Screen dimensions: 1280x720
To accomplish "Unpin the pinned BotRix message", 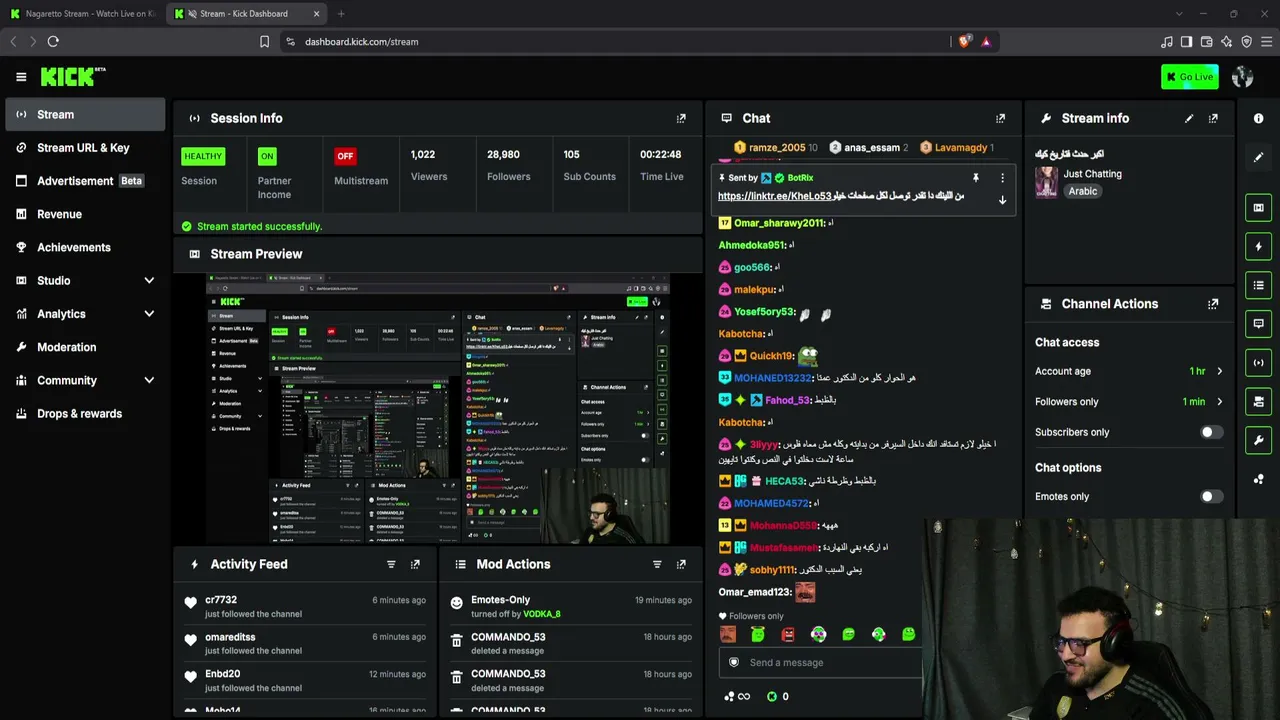I will click(x=976, y=178).
